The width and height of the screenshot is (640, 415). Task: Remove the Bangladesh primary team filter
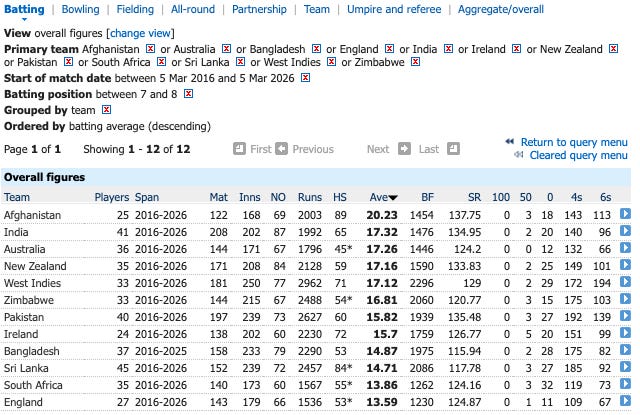[316, 49]
